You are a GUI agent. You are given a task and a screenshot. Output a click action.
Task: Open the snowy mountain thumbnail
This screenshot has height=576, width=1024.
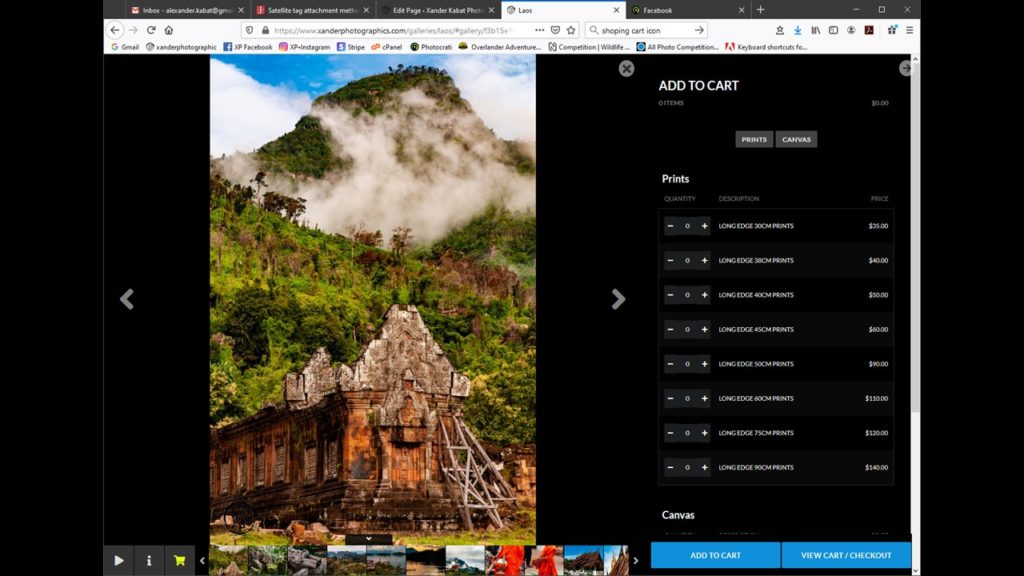click(x=465, y=560)
